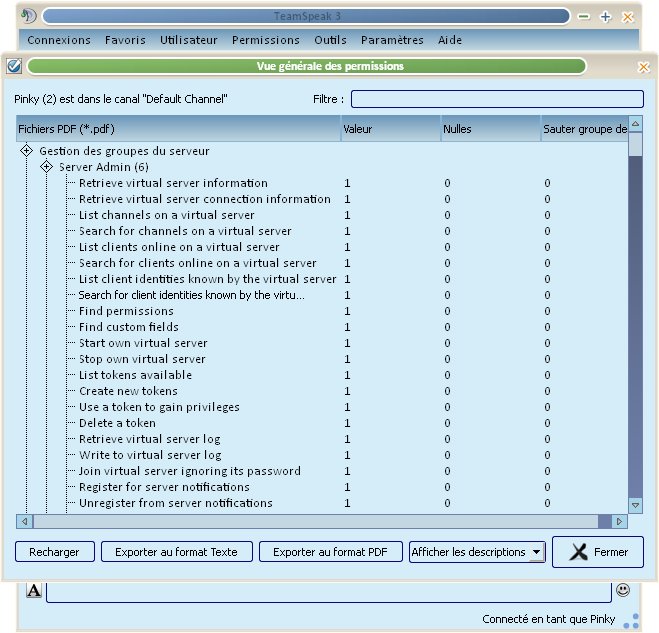Open the Favoris menu
The image size is (659, 633).
(x=125, y=40)
